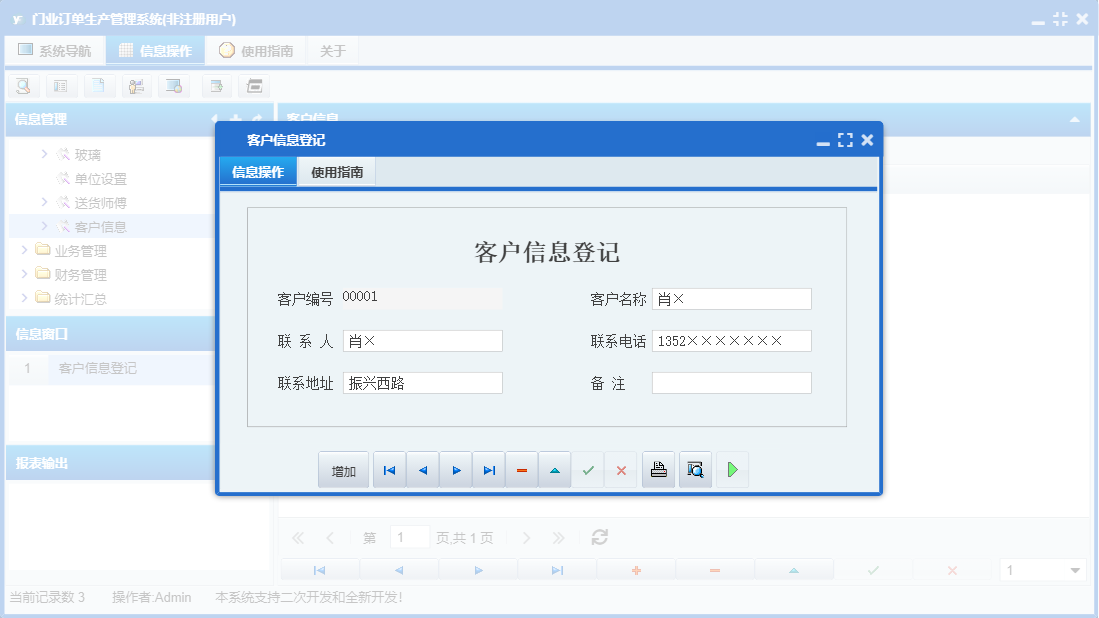
Task: Click the blue up triangle edit icon
Action: 554,469
